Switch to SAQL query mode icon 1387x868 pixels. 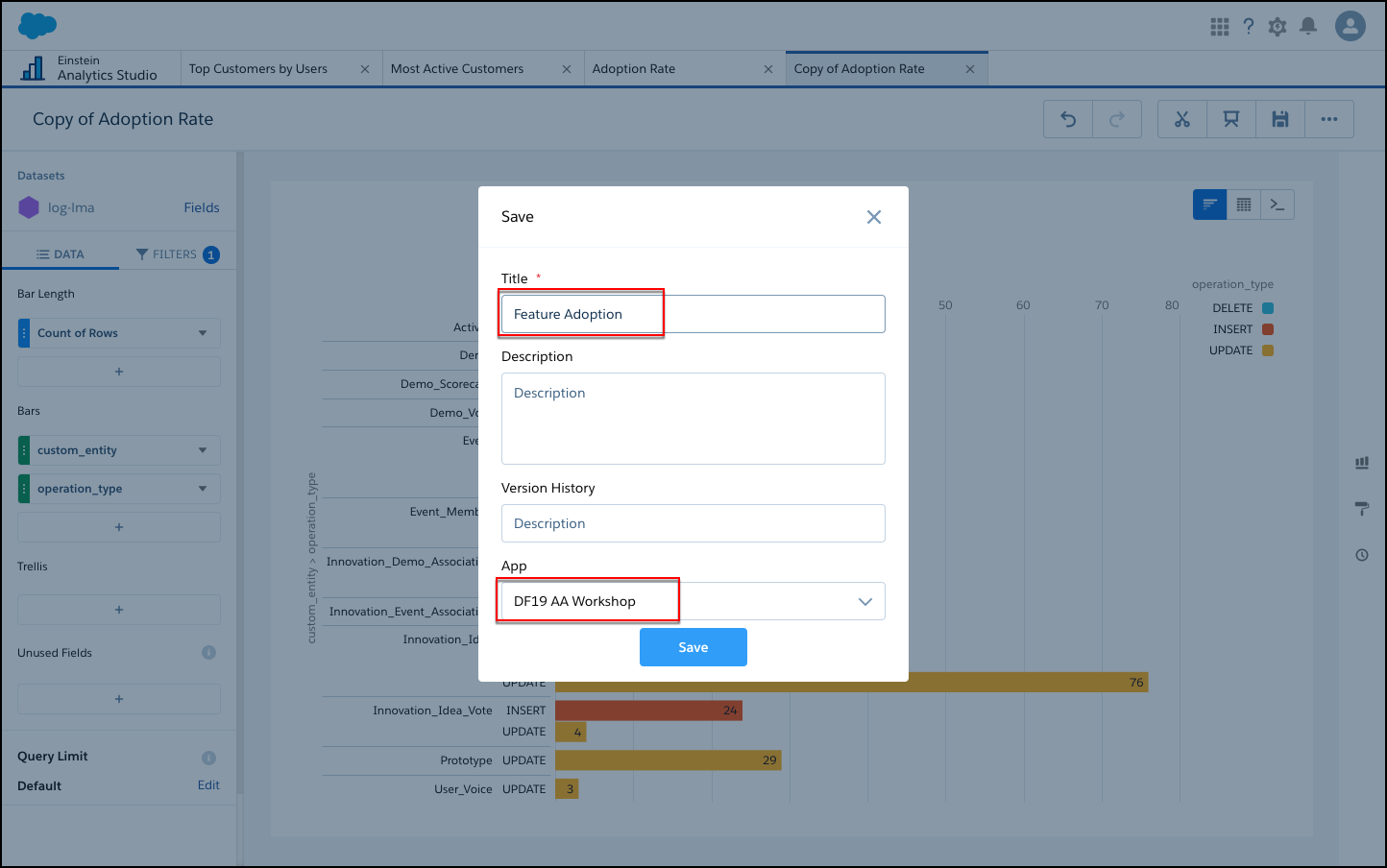tap(1277, 205)
